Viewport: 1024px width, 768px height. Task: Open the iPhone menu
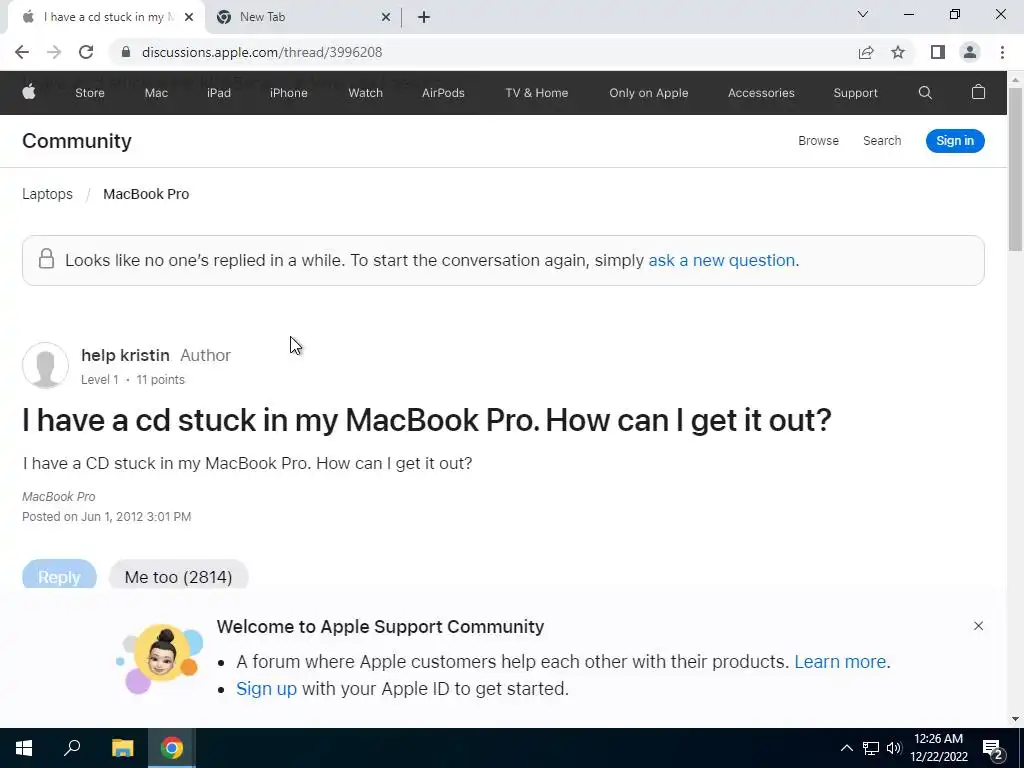tap(289, 93)
